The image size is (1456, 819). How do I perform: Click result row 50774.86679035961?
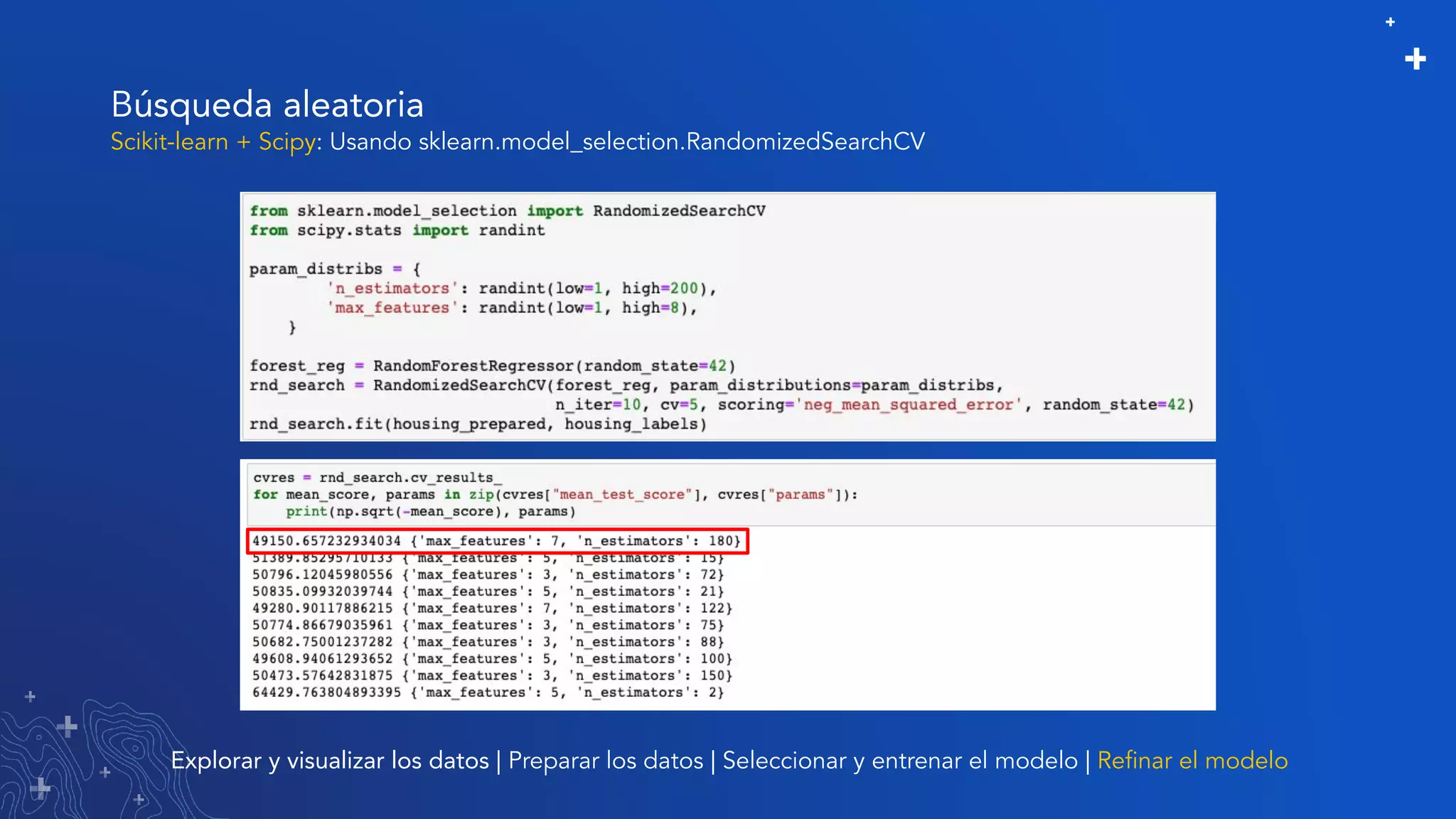[x=488, y=626]
